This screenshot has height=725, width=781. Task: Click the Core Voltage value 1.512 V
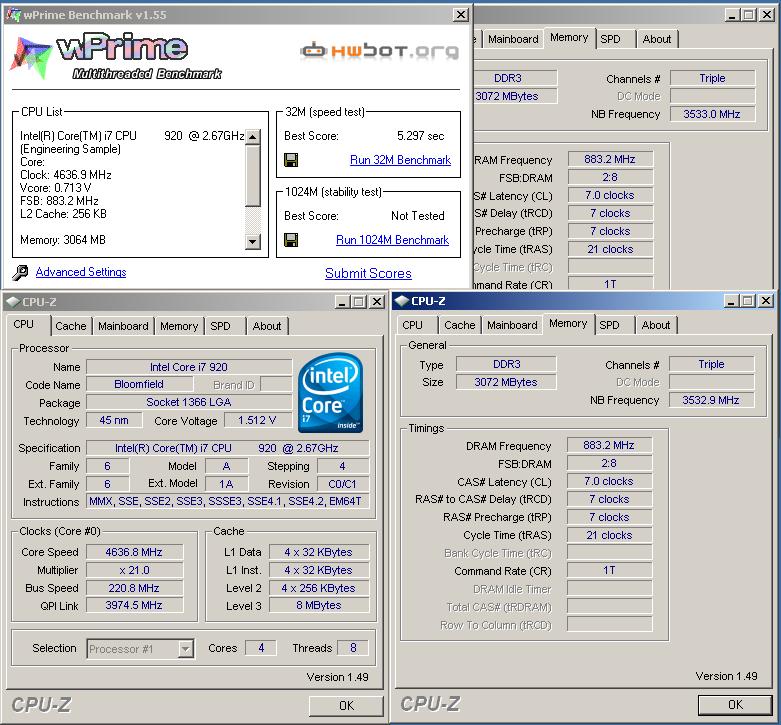click(x=257, y=420)
